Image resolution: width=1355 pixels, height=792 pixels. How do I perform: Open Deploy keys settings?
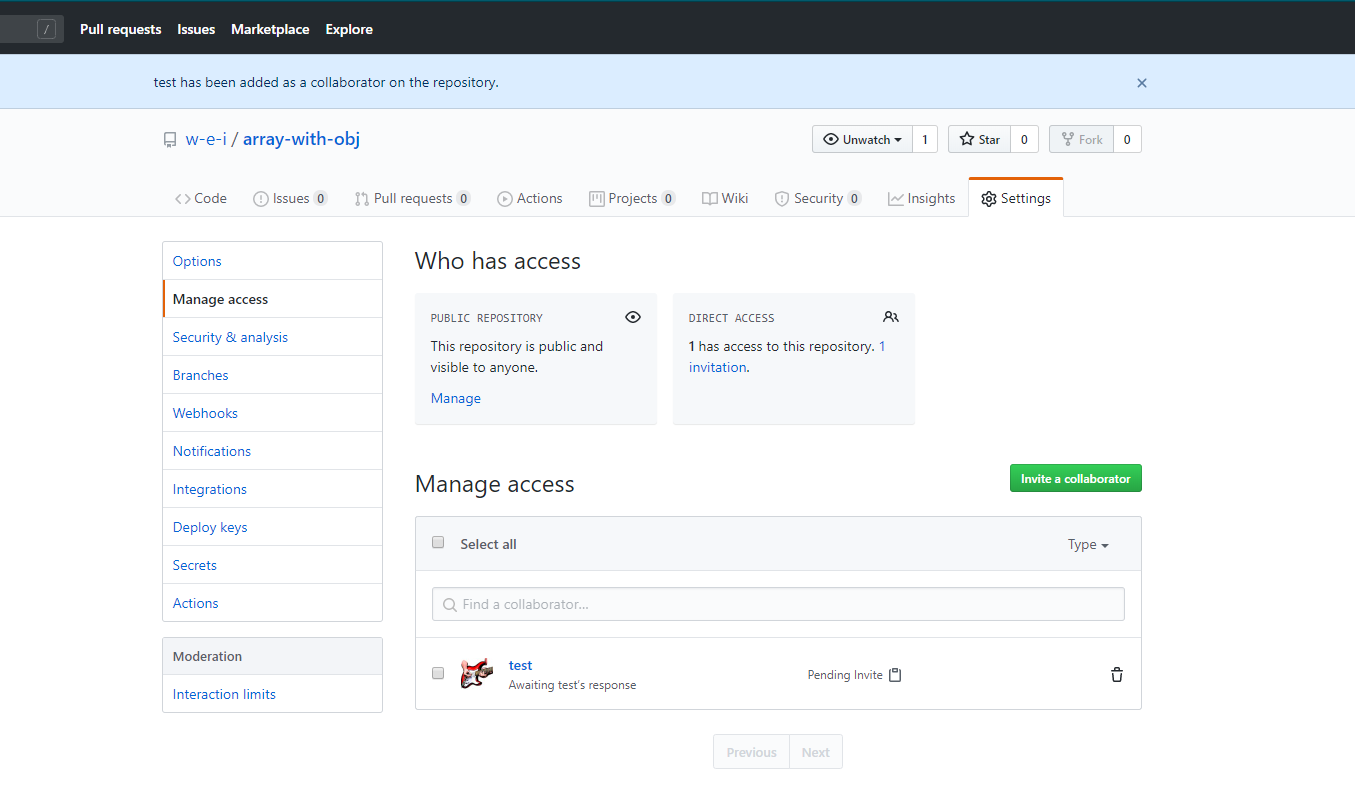[272, 527]
